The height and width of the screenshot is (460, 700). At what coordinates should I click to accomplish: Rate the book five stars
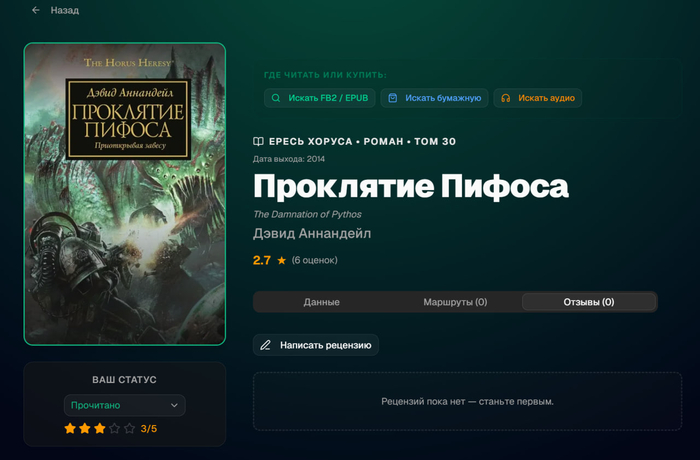pos(129,429)
